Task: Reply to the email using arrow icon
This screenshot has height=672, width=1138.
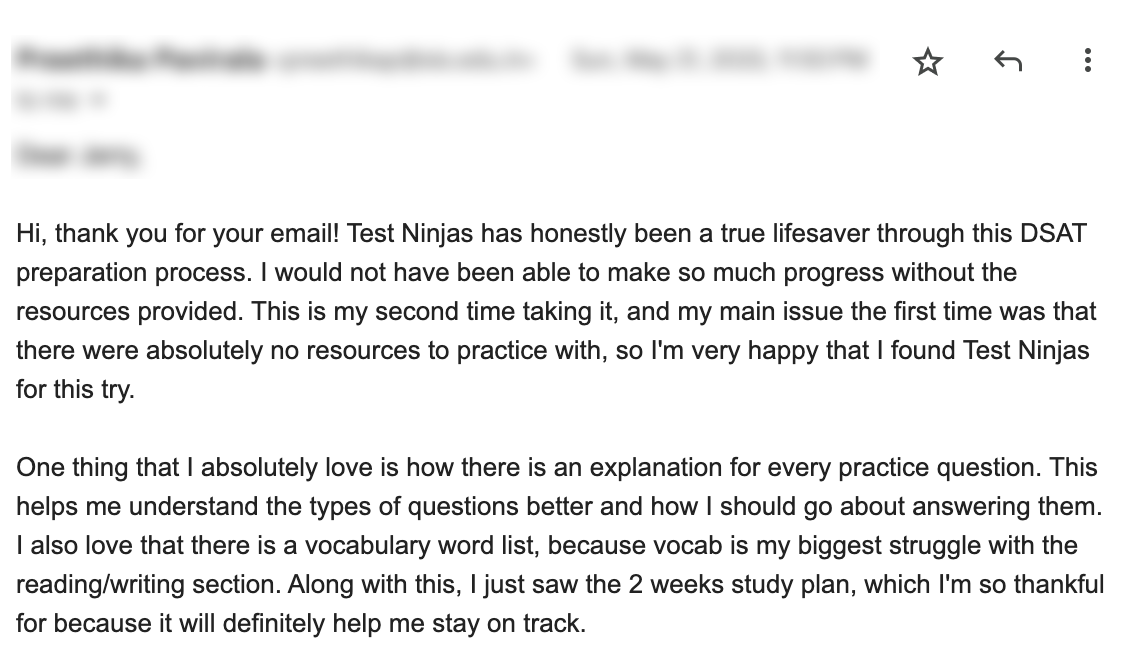Action: click(x=1007, y=61)
